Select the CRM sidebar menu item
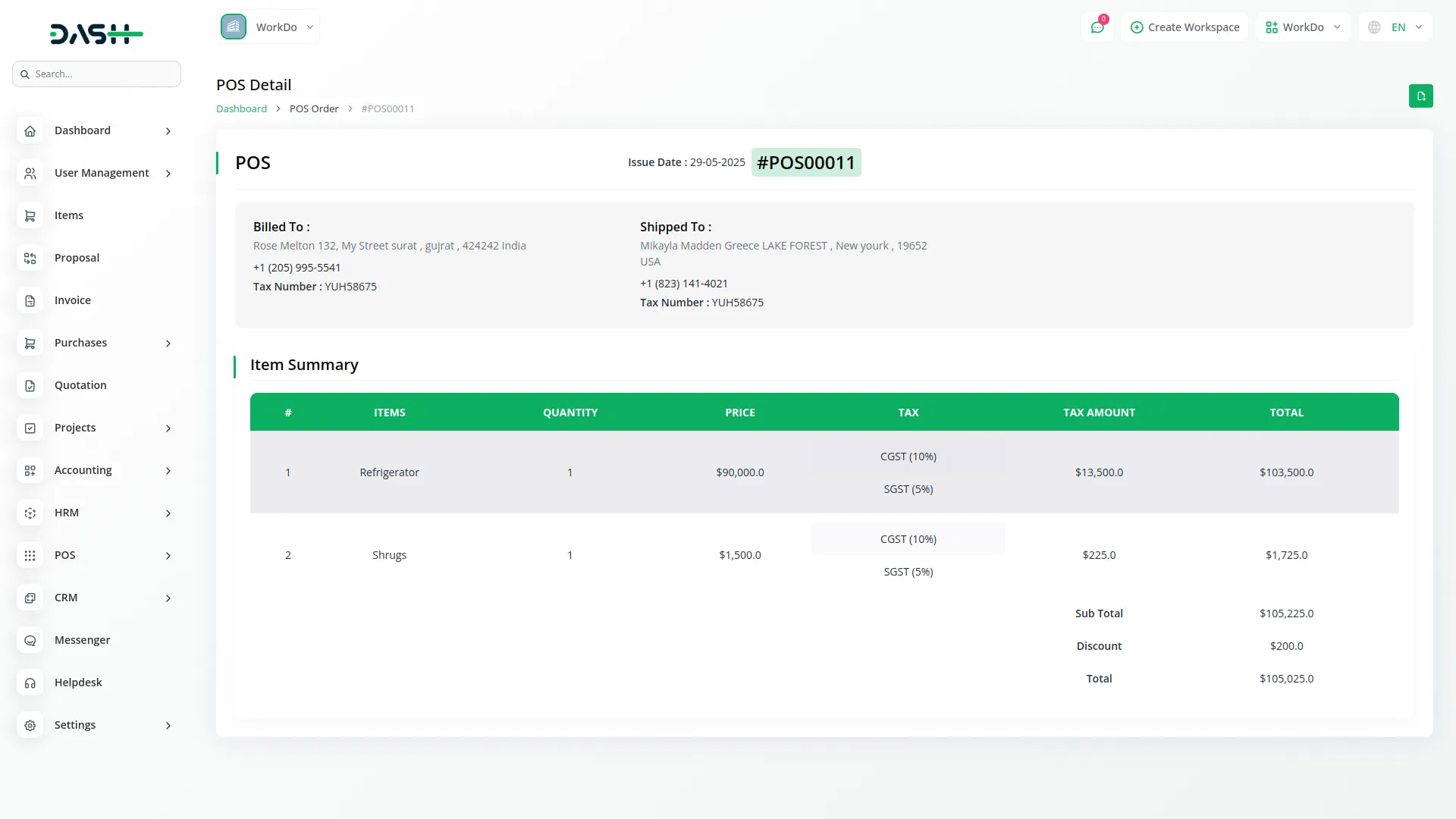This screenshot has width=1456, height=819. click(66, 598)
